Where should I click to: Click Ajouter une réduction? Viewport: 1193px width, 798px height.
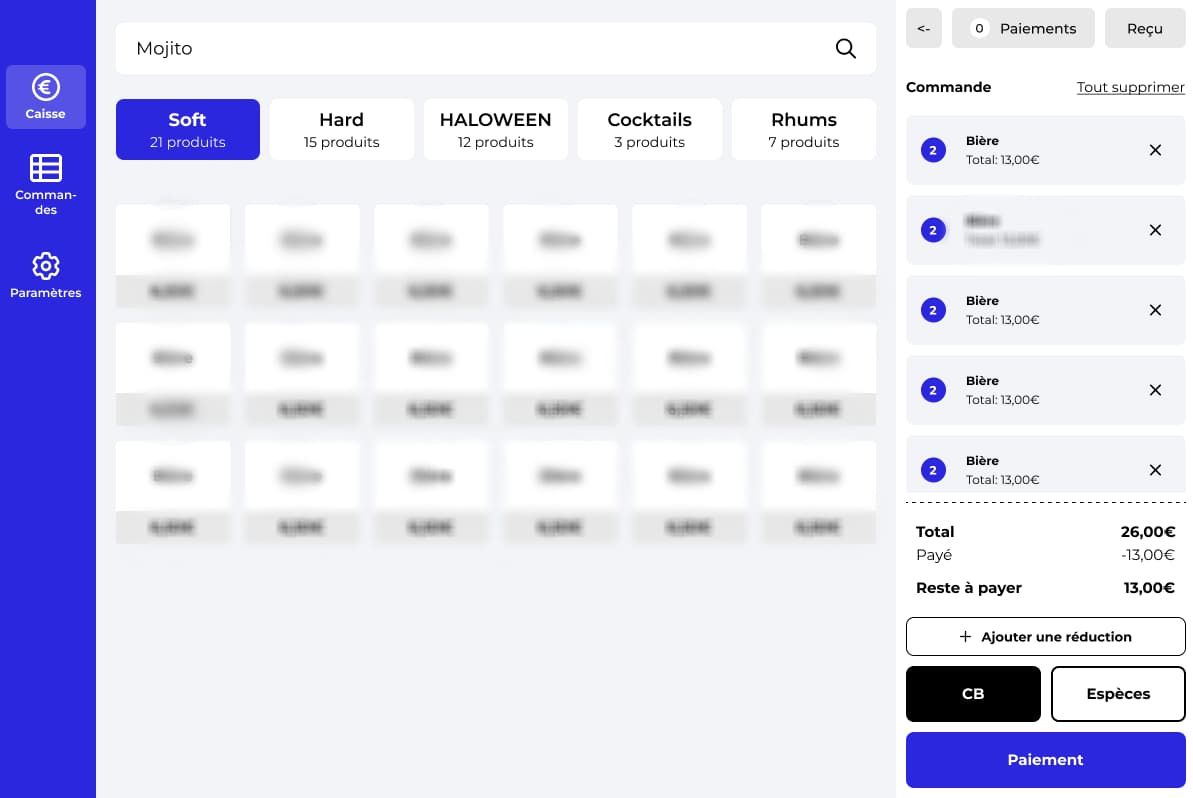coord(1045,637)
